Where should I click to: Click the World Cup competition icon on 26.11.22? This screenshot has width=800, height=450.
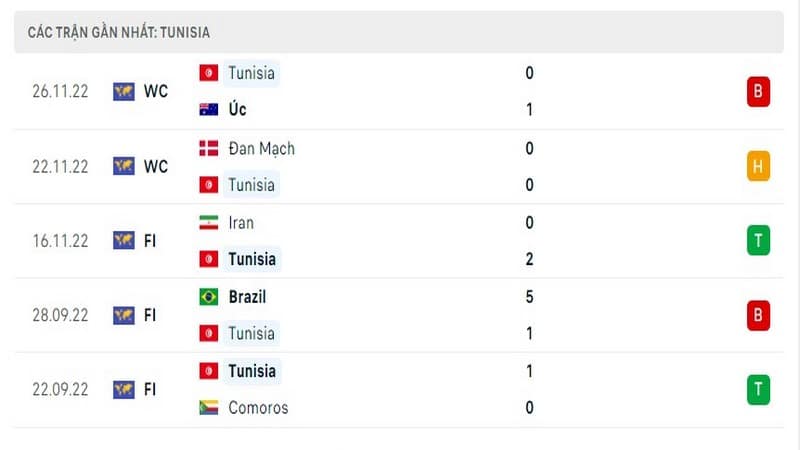pyautogui.click(x=123, y=91)
